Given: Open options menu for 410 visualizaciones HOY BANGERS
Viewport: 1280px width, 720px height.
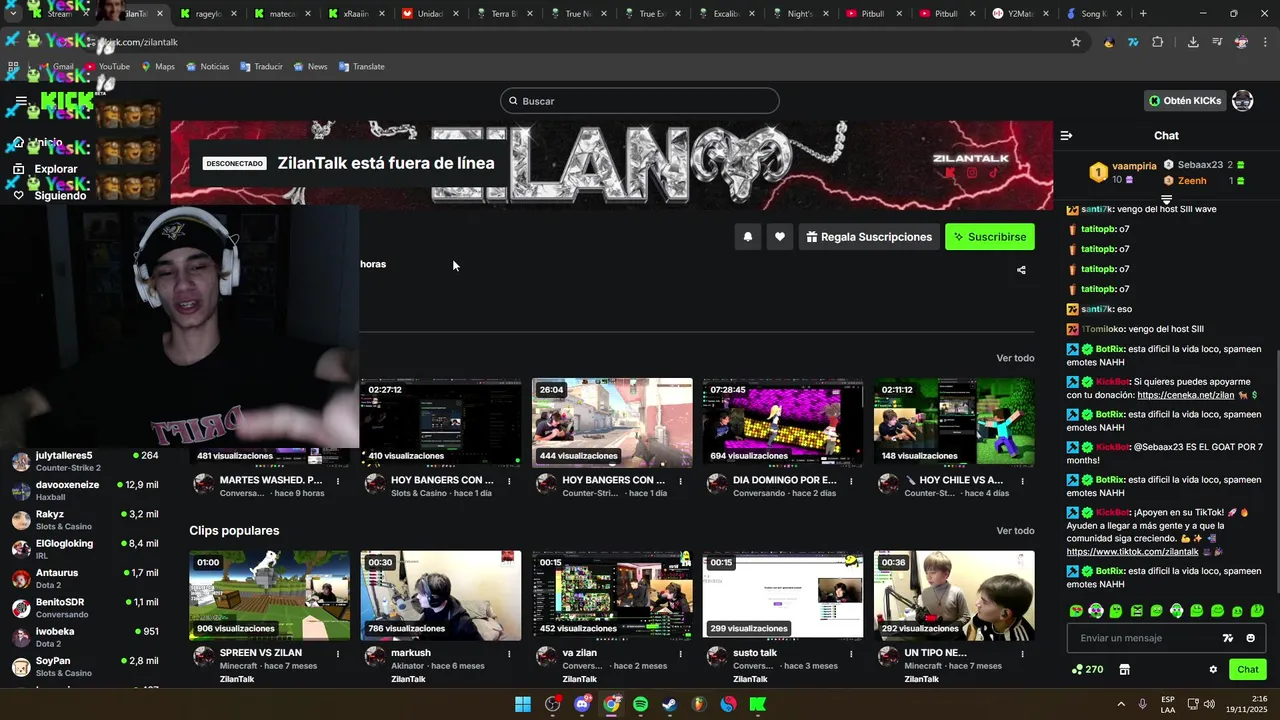Looking at the screenshot, I should tap(509, 481).
